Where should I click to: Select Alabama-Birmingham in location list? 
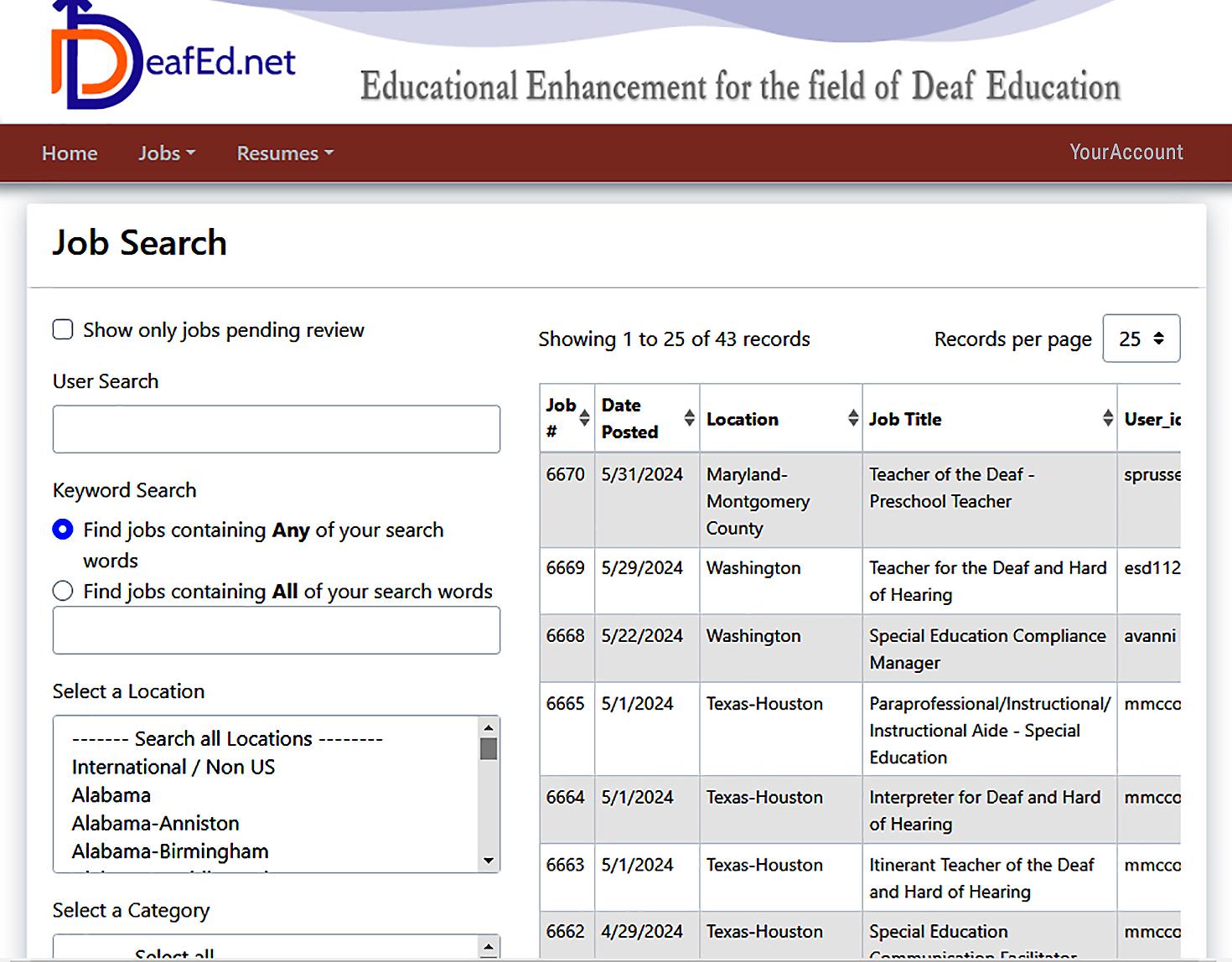point(170,851)
